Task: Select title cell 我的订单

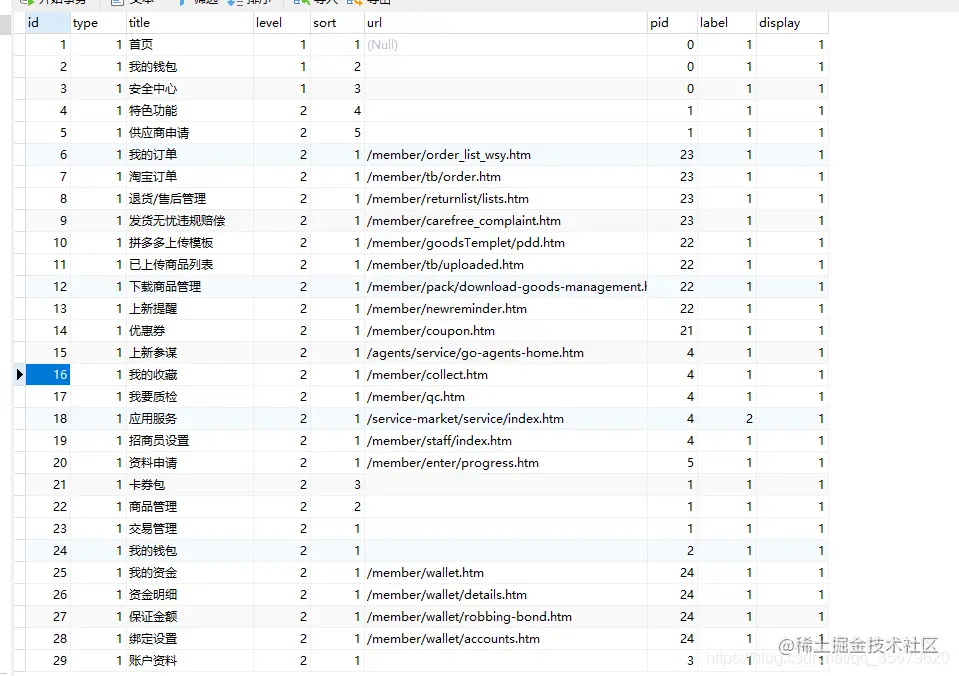Action: pos(190,155)
